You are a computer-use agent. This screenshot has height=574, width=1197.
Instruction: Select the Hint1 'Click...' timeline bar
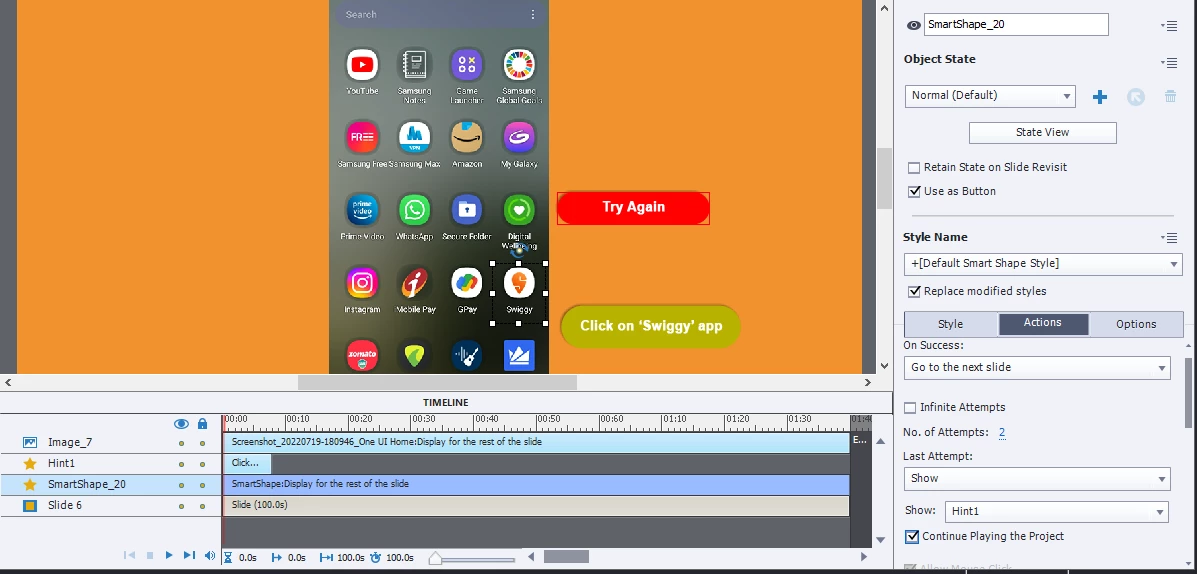click(247, 463)
